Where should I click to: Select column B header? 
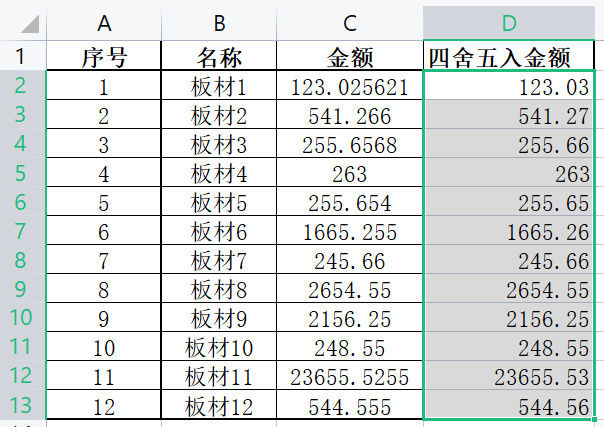point(219,23)
